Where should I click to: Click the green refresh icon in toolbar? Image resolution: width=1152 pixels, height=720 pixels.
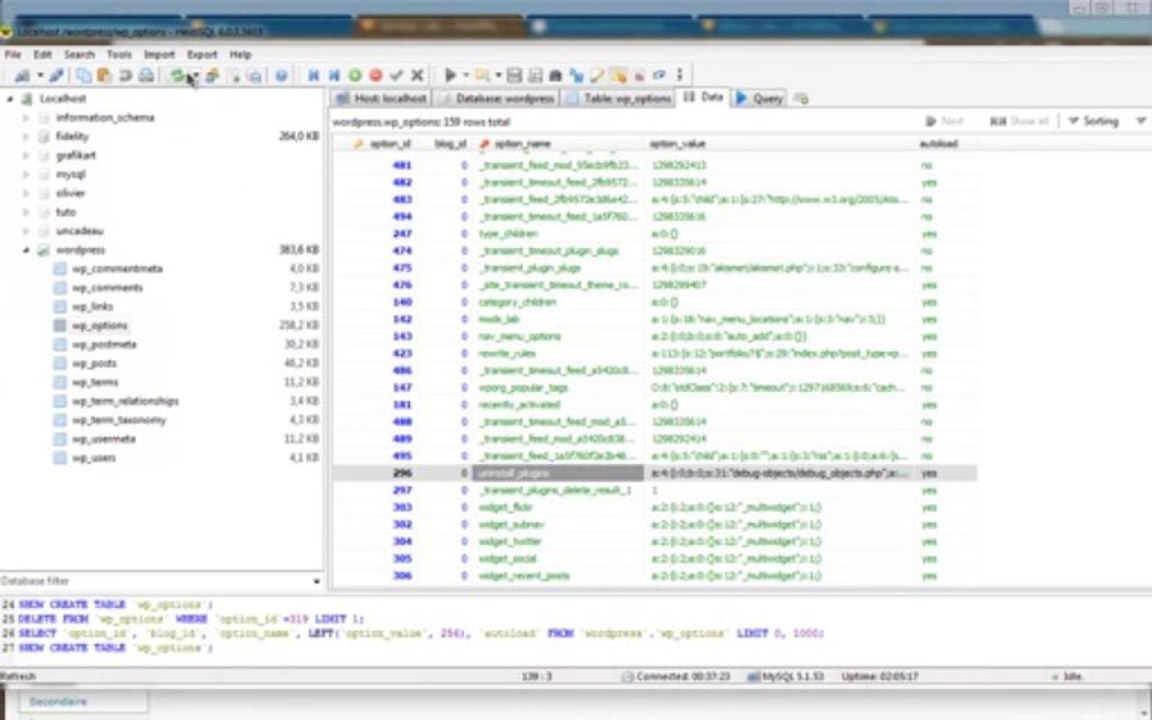click(x=177, y=75)
